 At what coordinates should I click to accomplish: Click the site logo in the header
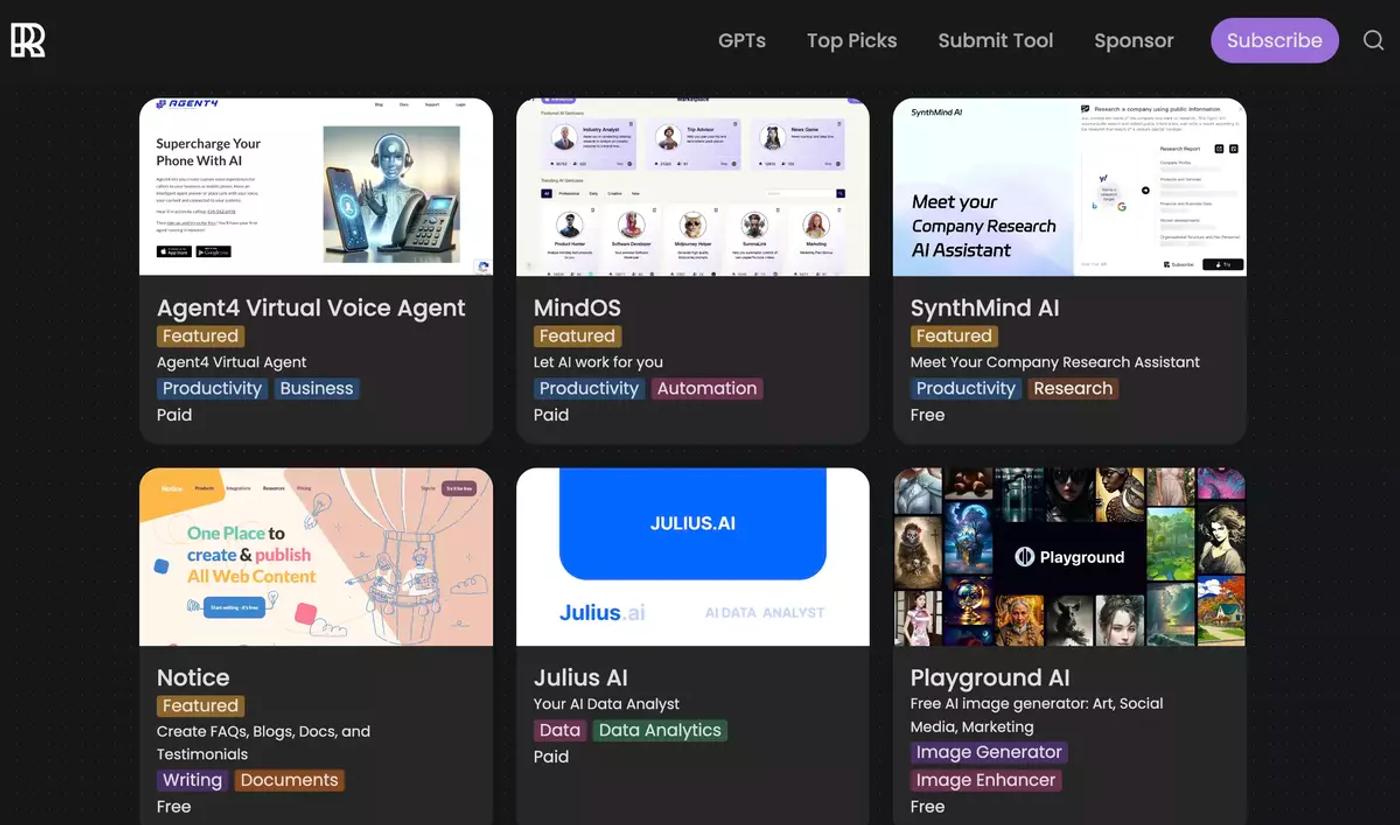28,40
